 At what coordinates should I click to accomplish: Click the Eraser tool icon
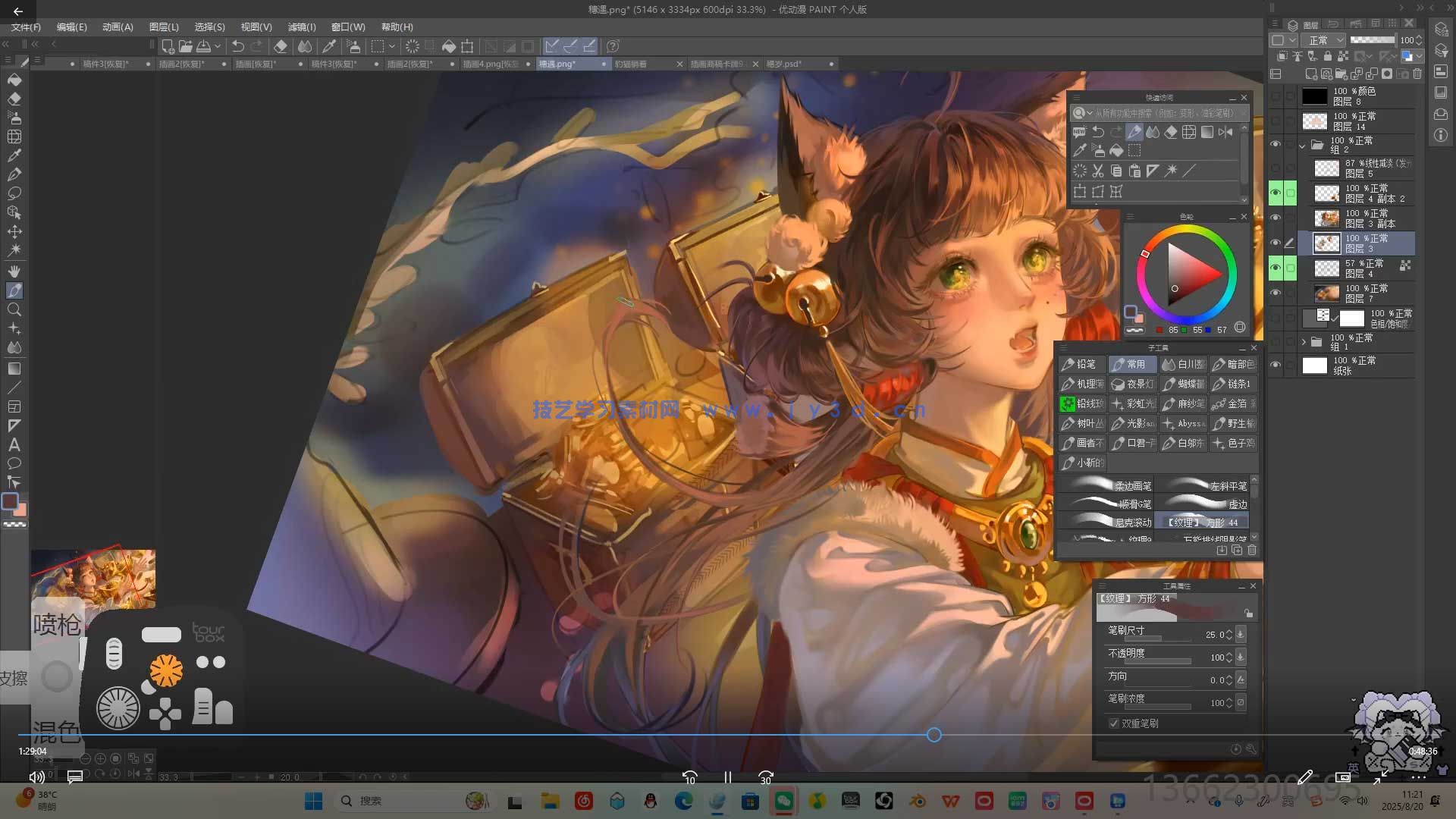pyautogui.click(x=14, y=99)
